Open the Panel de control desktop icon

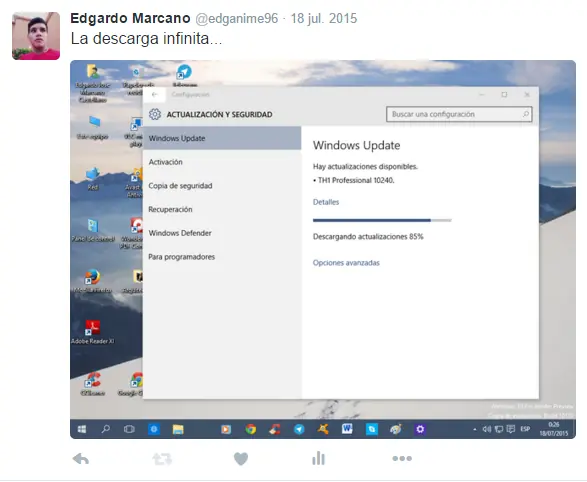tap(93, 230)
